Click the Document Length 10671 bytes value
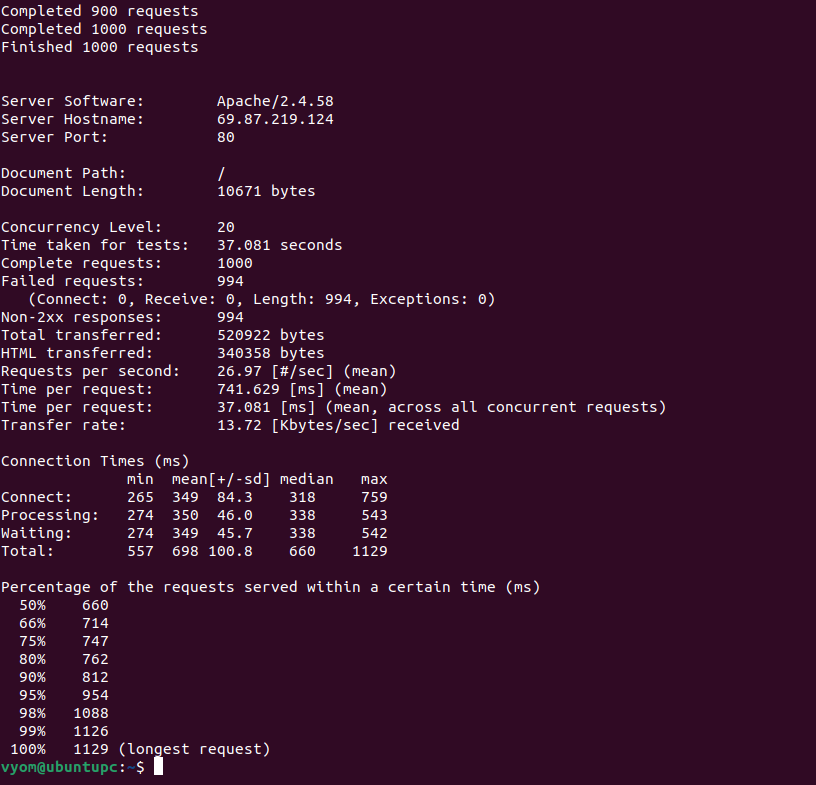This screenshot has height=785, width=816. click(x=266, y=191)
